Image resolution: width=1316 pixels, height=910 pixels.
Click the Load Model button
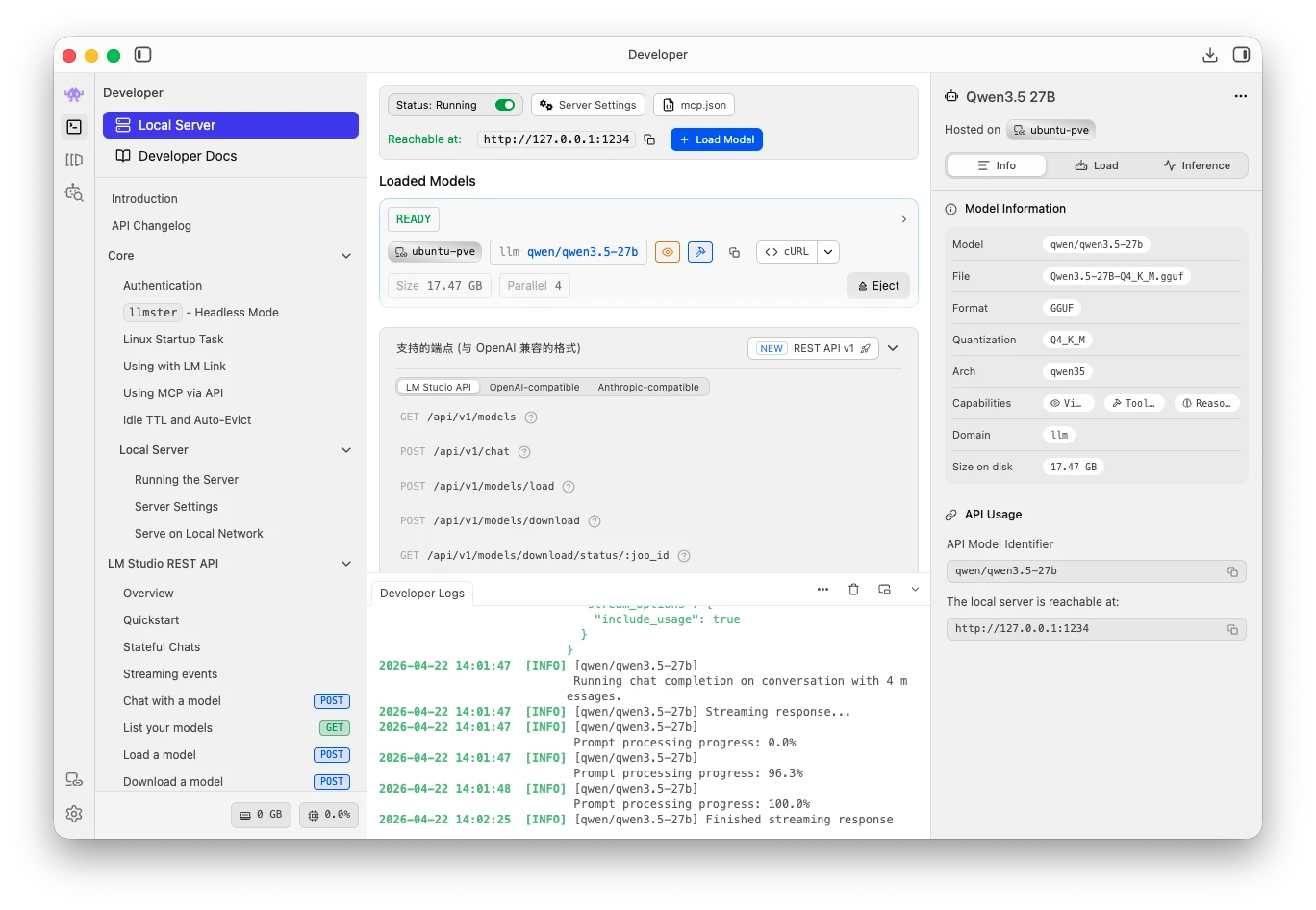click(716, 139)
